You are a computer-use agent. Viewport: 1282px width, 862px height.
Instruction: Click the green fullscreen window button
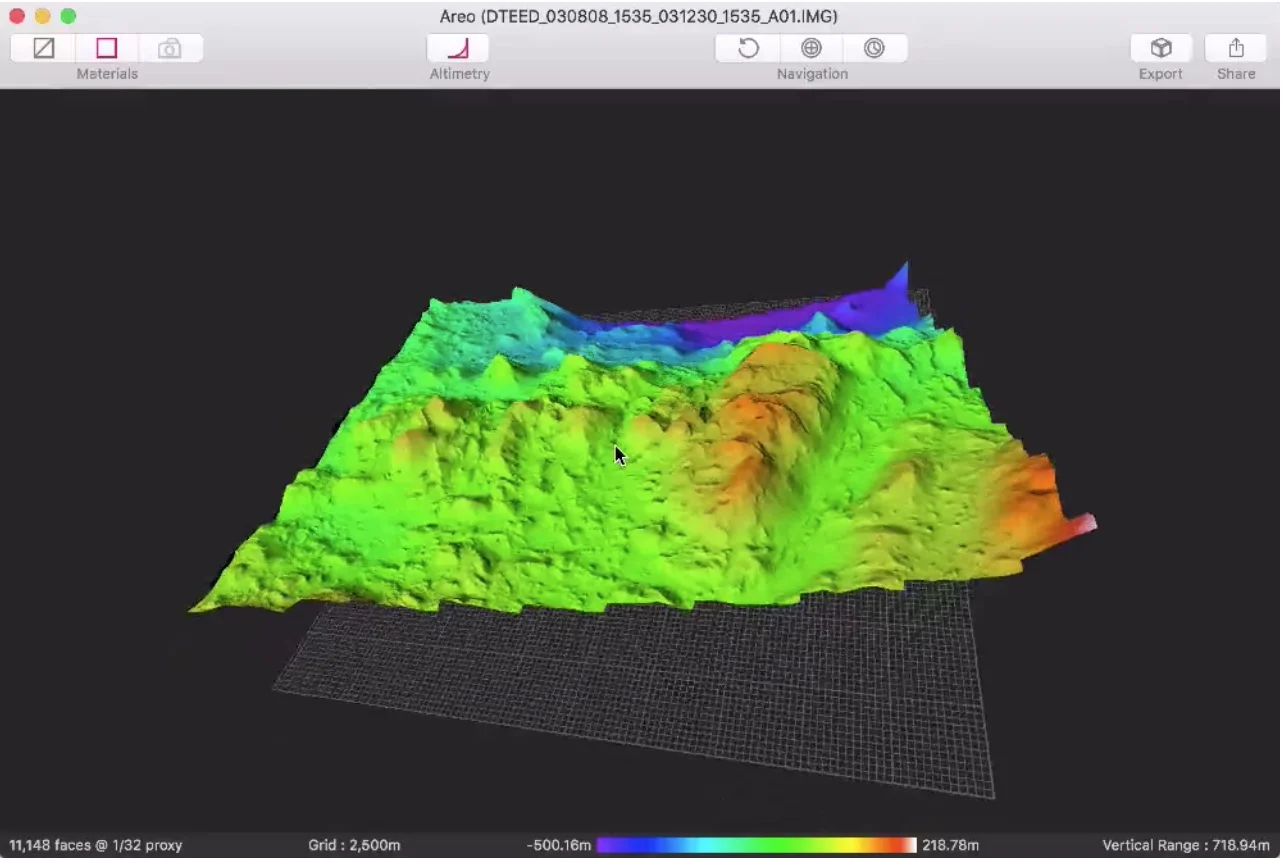coord(68,16)
